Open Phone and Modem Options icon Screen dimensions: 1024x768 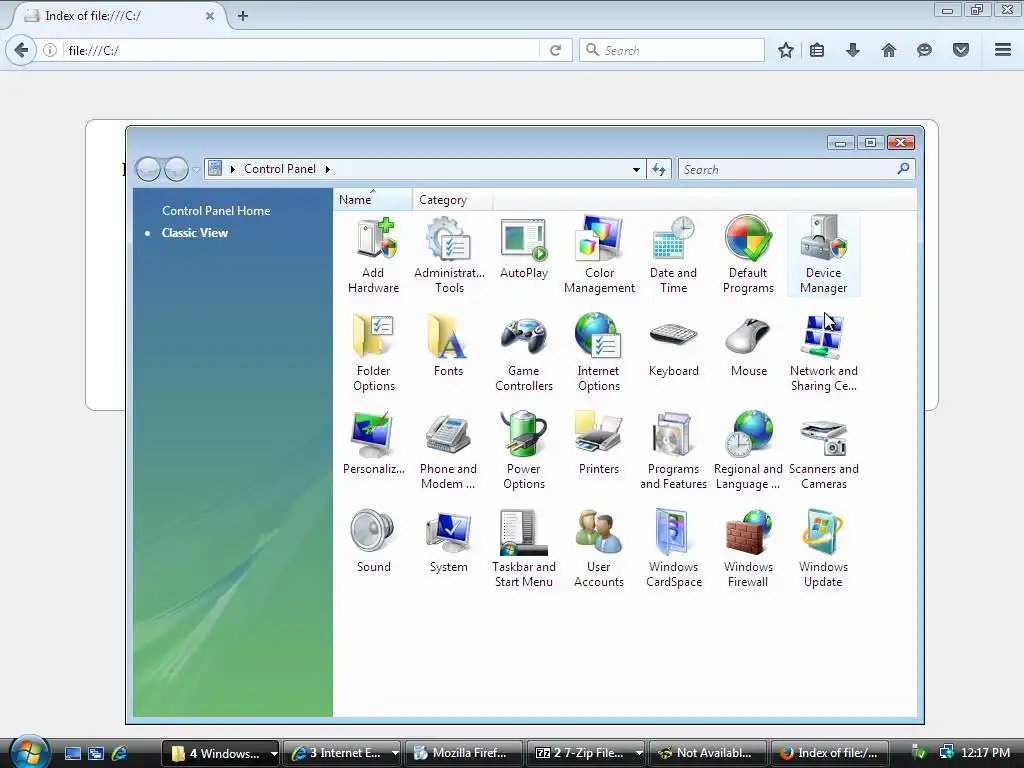[448, 451]
